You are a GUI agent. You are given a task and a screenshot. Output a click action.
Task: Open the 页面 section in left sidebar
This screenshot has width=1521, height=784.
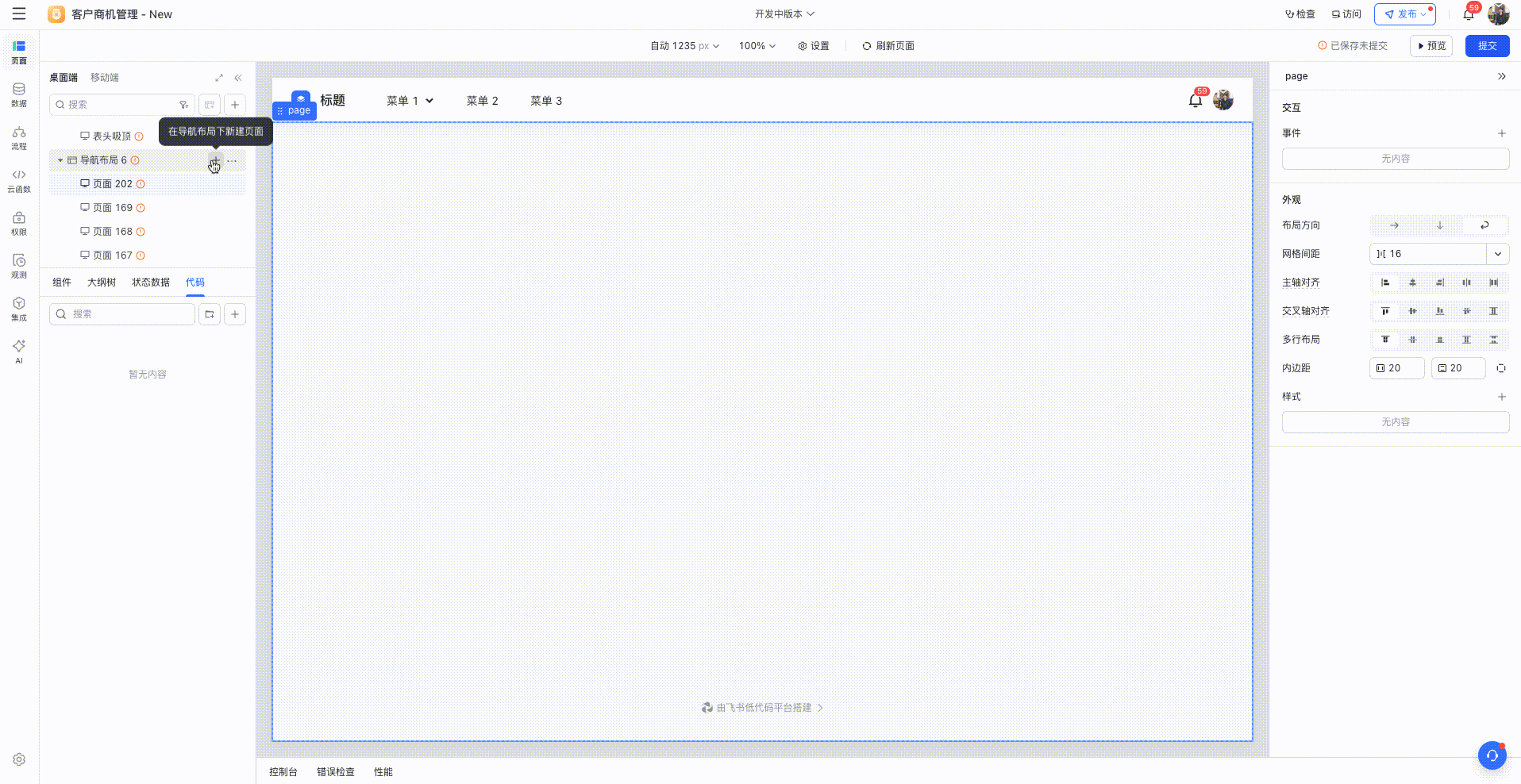click(x=19, y=52)
